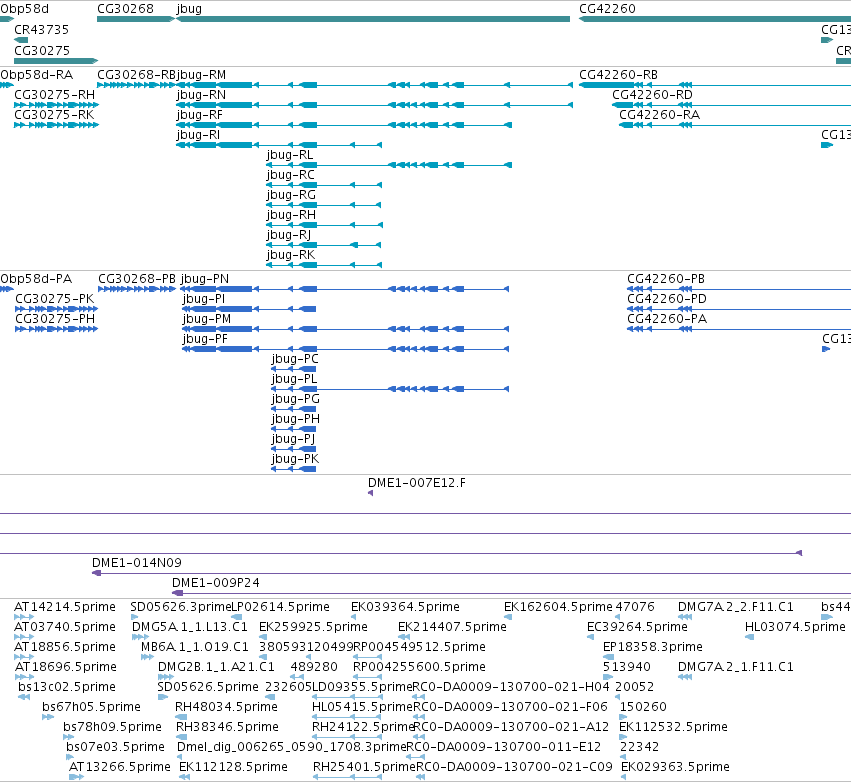
Task: Select the jbug-PG protein label
Action: [x=295, y=399]
